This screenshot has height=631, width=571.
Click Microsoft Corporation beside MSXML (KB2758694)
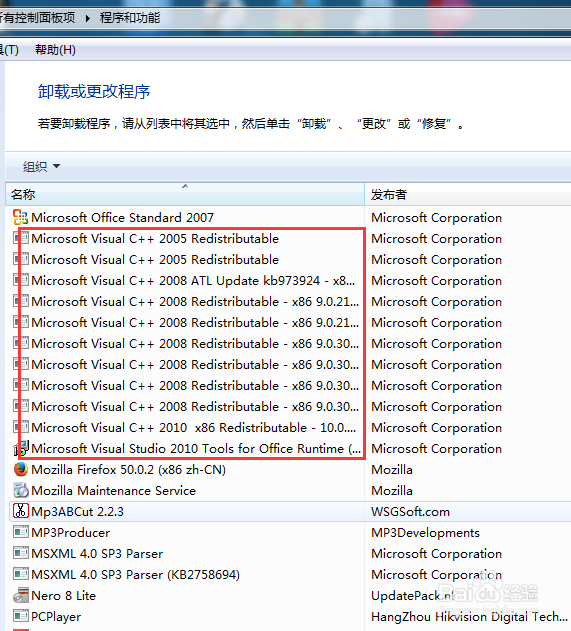tap(436, 574)
